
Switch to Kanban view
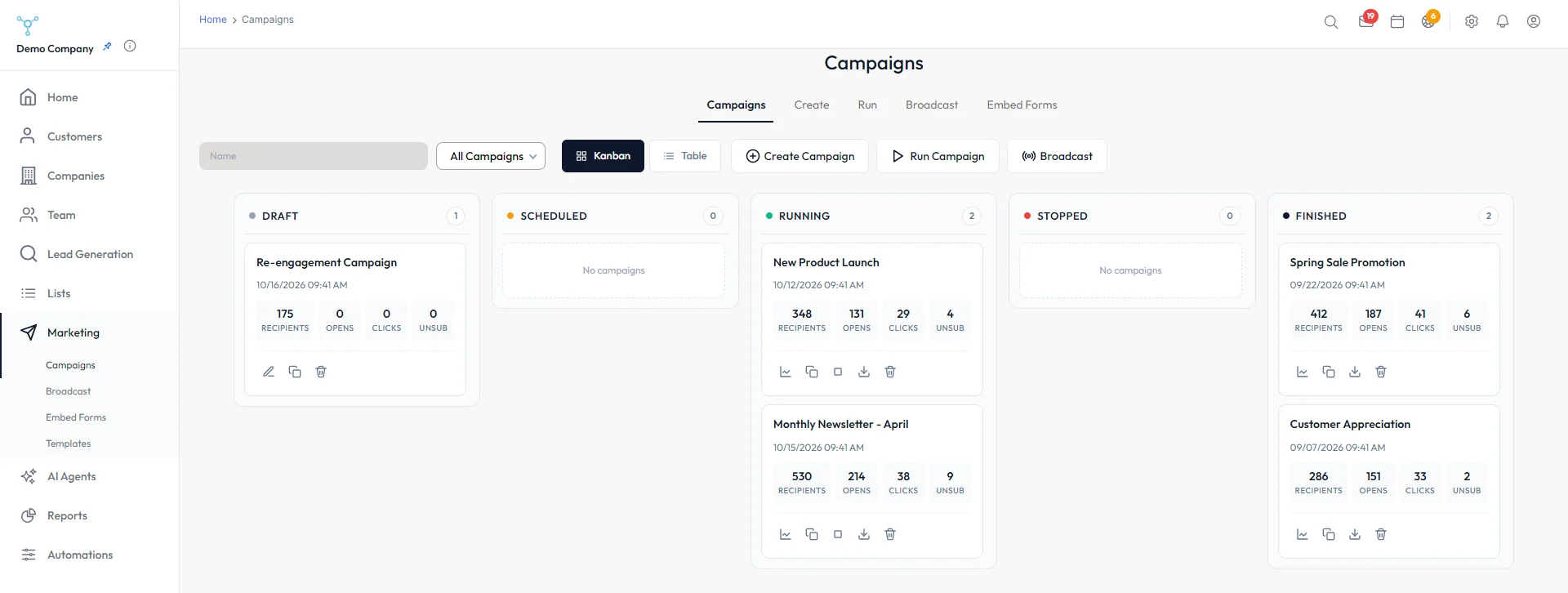(x=603, y=156)
